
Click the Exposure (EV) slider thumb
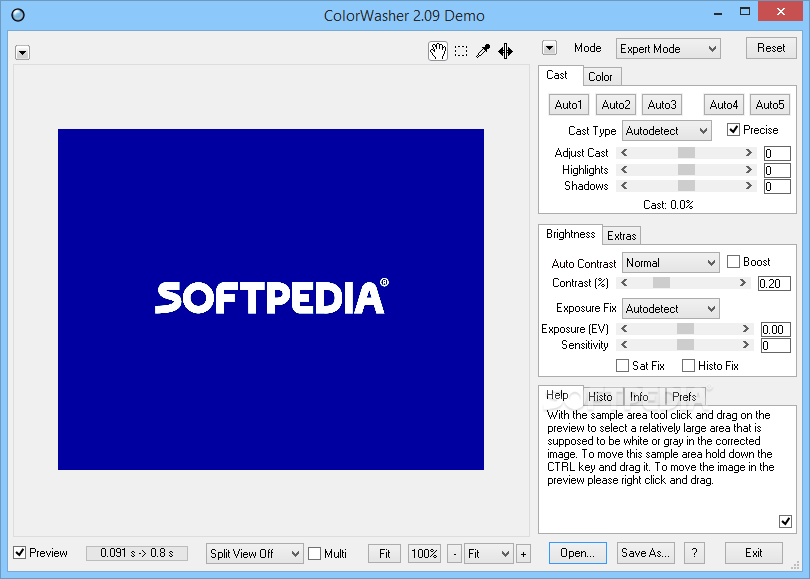pos(686,329)
